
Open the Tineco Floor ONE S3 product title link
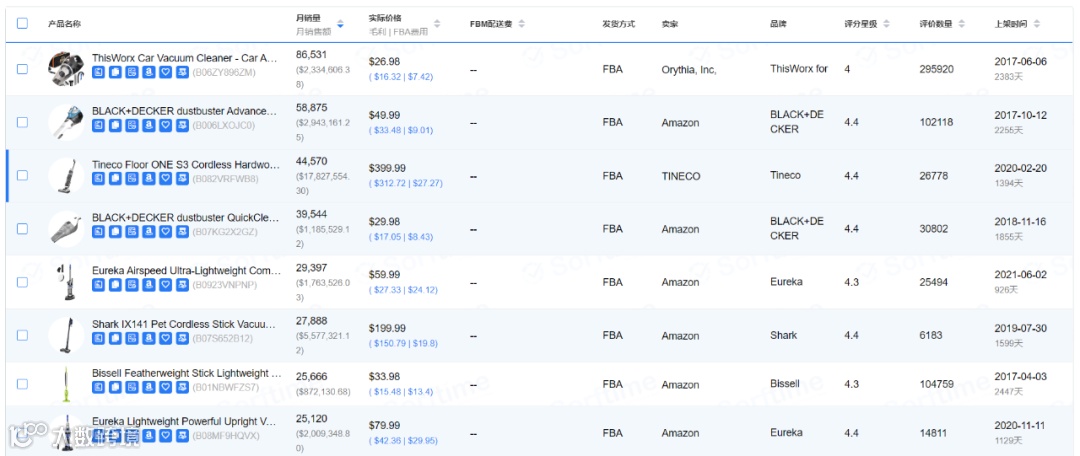click(185, 164)
